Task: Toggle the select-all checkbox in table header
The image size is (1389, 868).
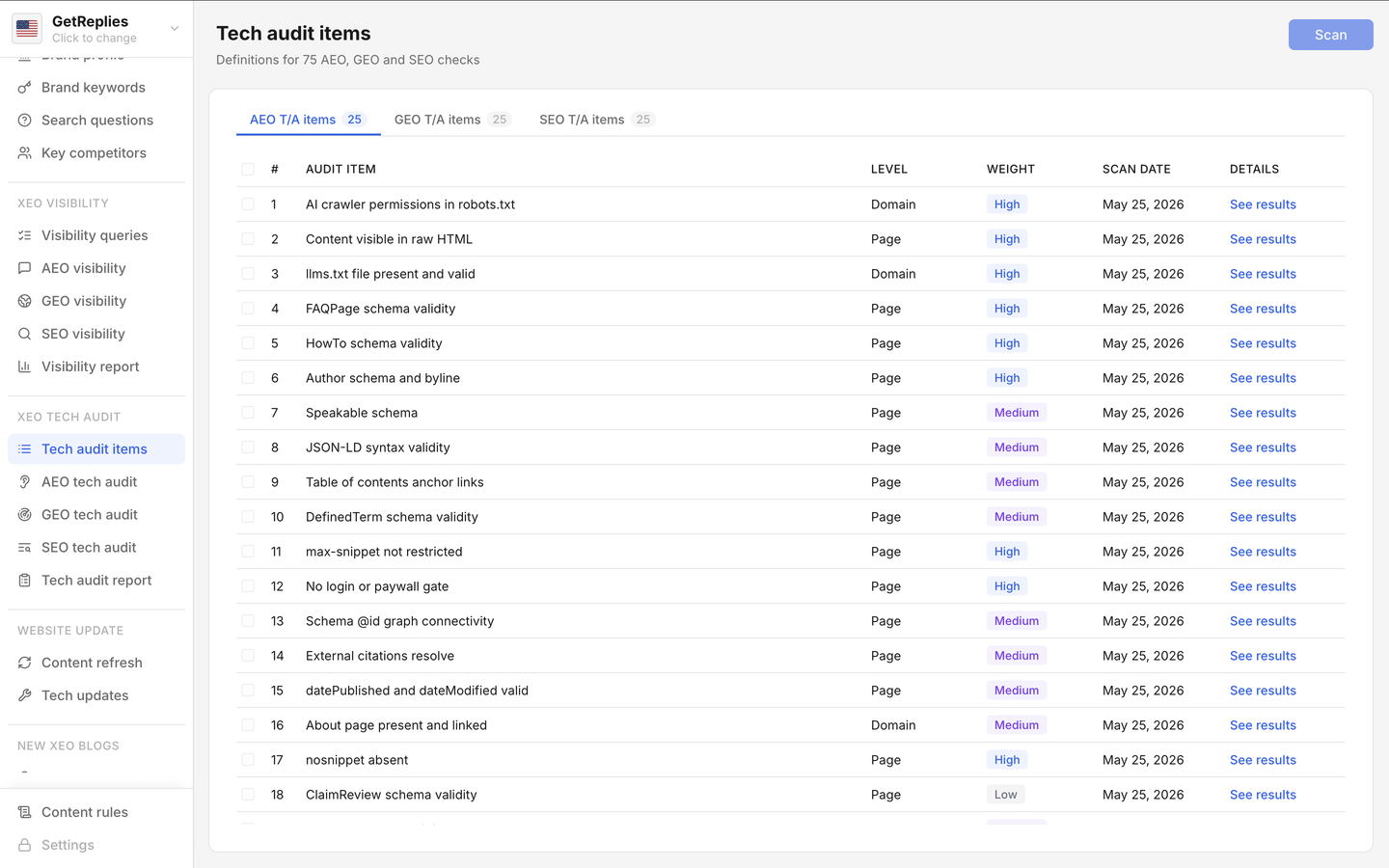Action: tap(248, 169)
